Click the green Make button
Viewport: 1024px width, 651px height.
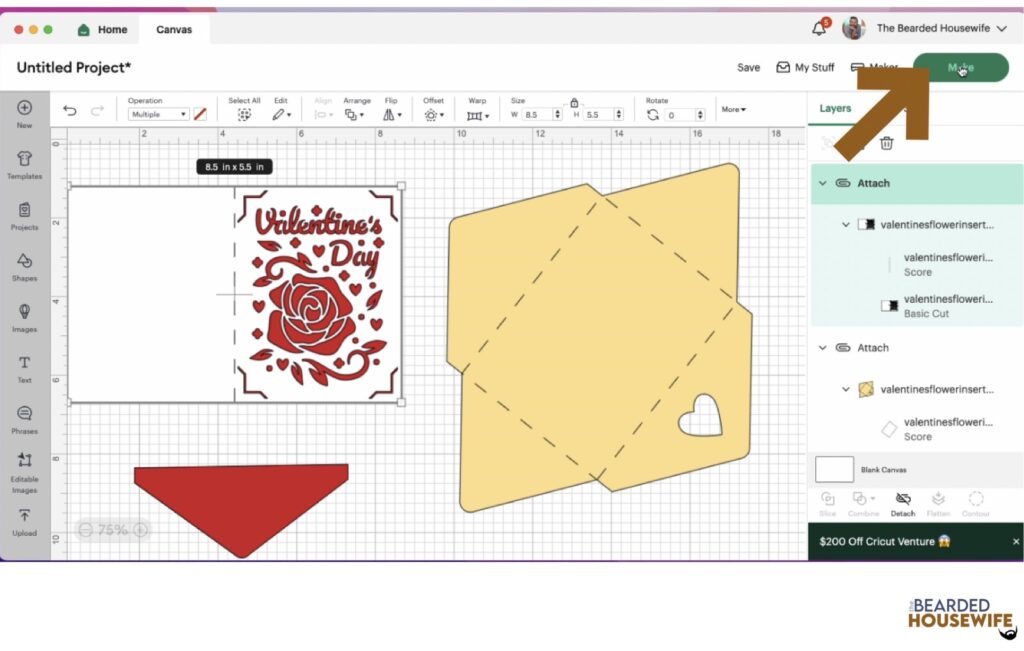pos(959,66)
